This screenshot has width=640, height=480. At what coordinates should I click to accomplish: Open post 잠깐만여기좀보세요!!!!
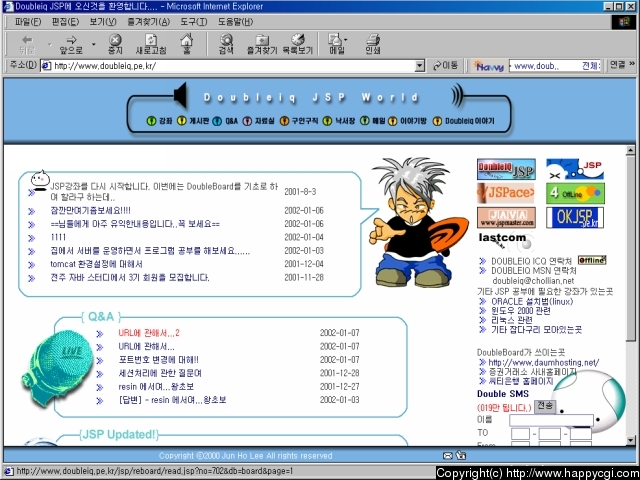(90, 211)
